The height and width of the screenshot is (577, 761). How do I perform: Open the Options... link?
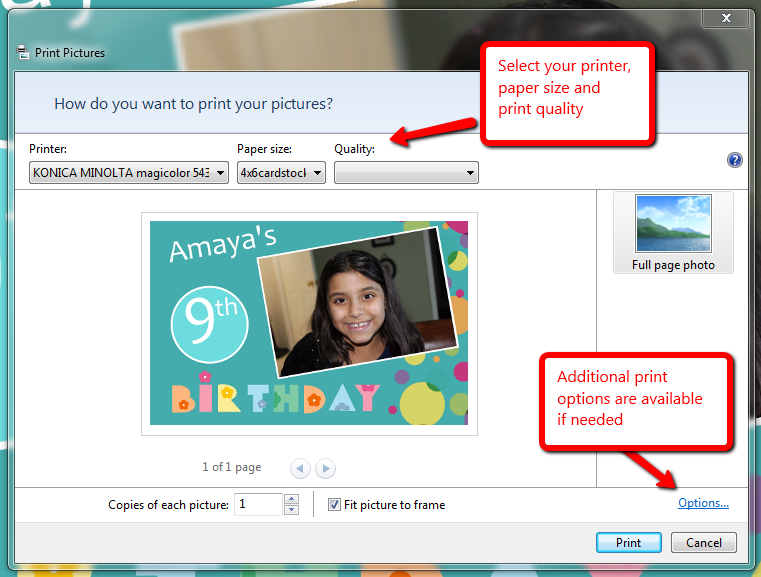pos(703,503)
